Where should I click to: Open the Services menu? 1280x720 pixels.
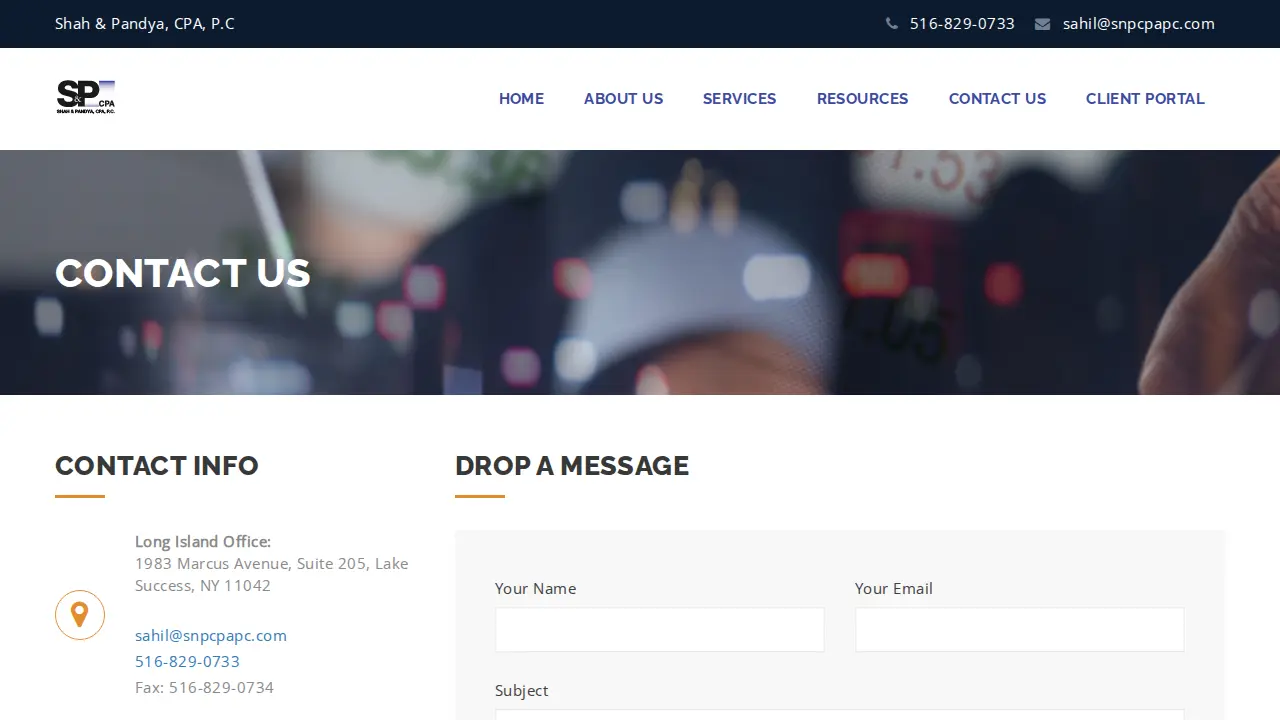[740, 99]
